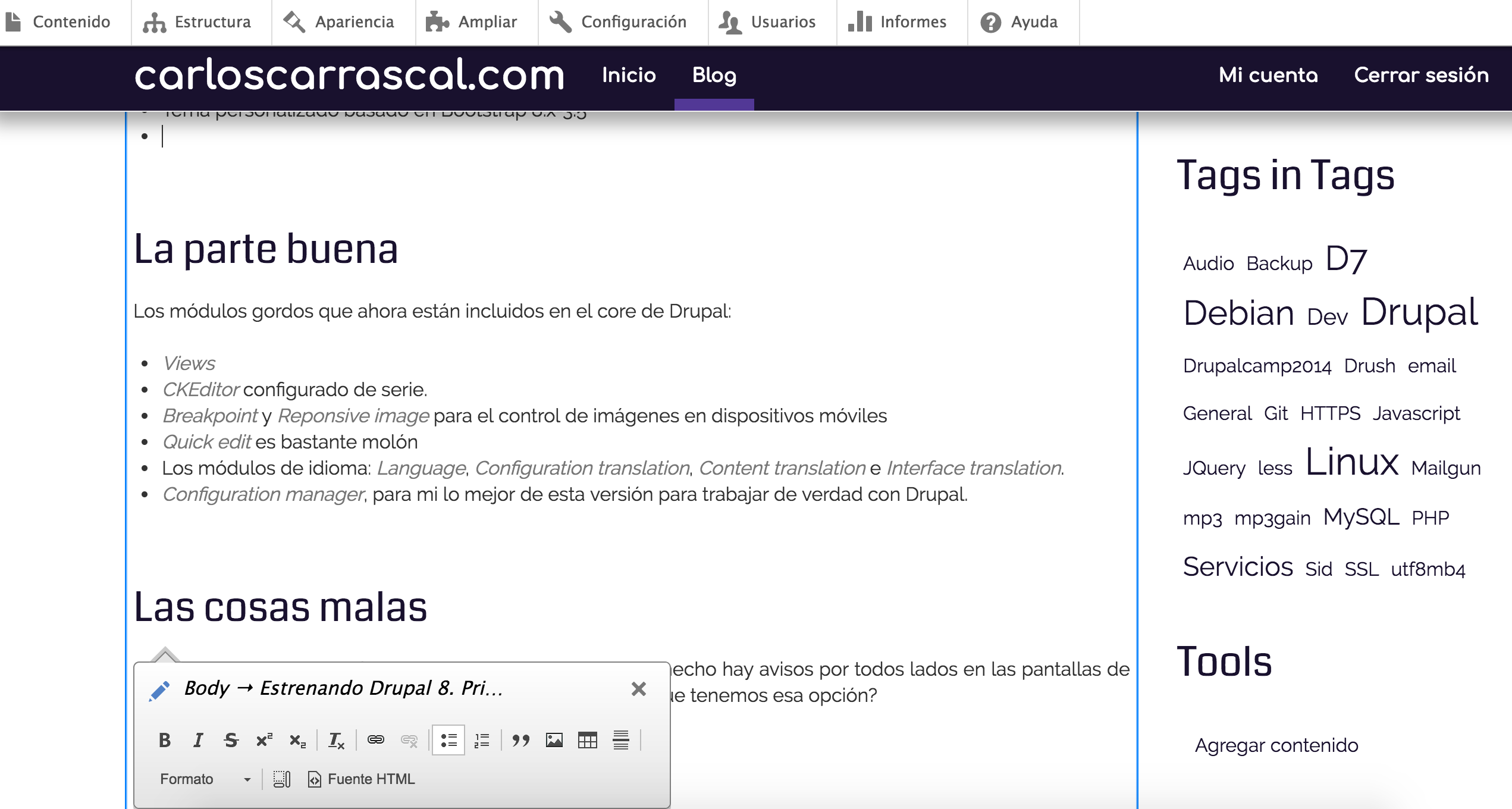Select the Drush tag
The width and height of the screenshot is (1512, 809).
click(x=1369, y=366)
